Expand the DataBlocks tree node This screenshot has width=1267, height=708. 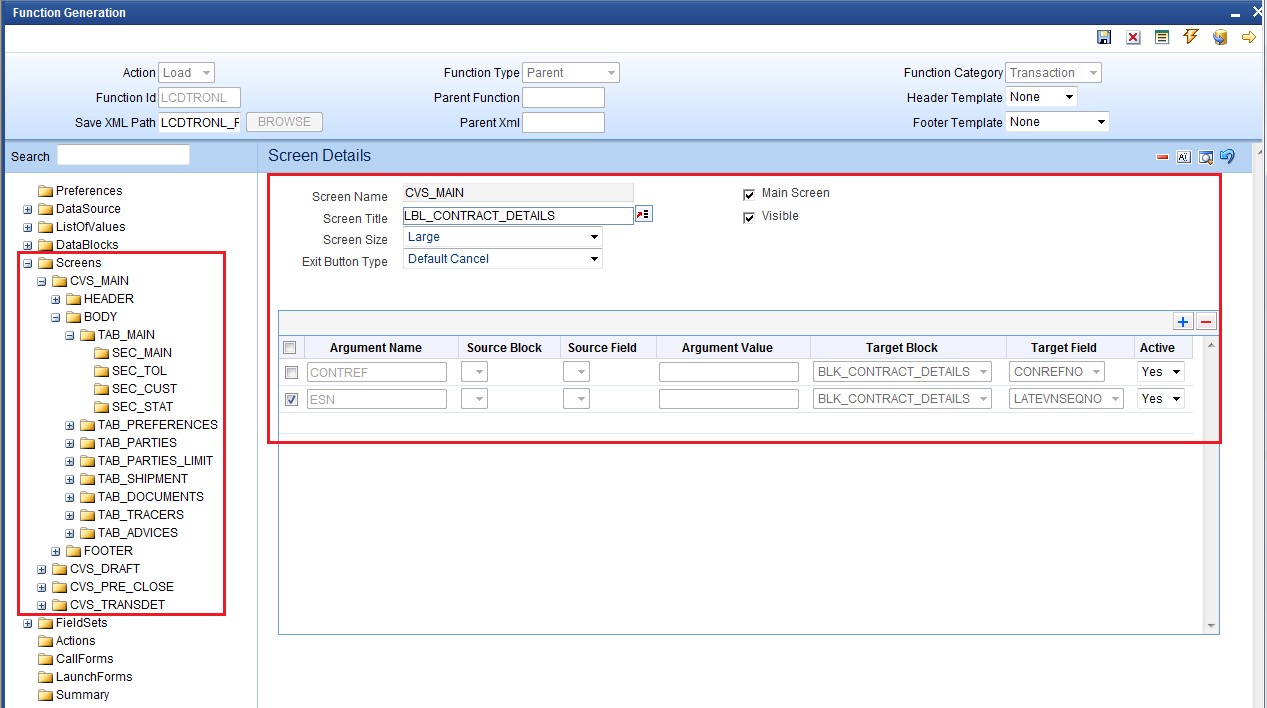point(28,245)
